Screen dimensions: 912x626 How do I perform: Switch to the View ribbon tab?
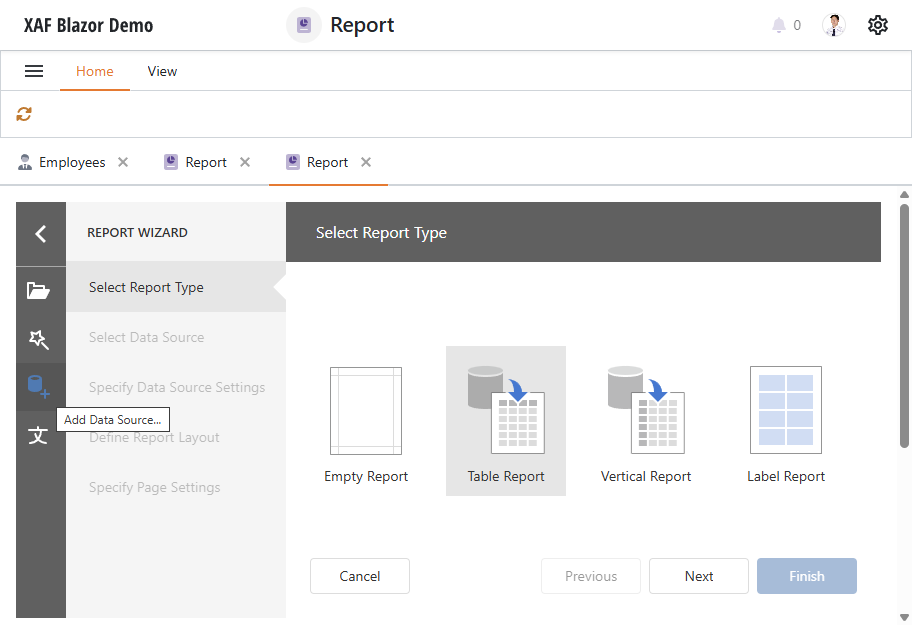(x=162, y=71)
